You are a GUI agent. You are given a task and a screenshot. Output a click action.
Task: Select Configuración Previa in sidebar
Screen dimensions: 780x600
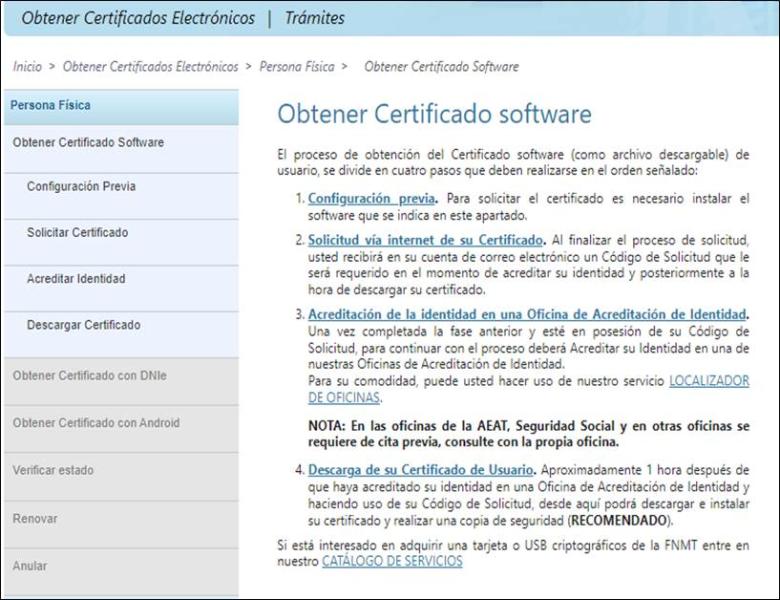tap(81, 186)
